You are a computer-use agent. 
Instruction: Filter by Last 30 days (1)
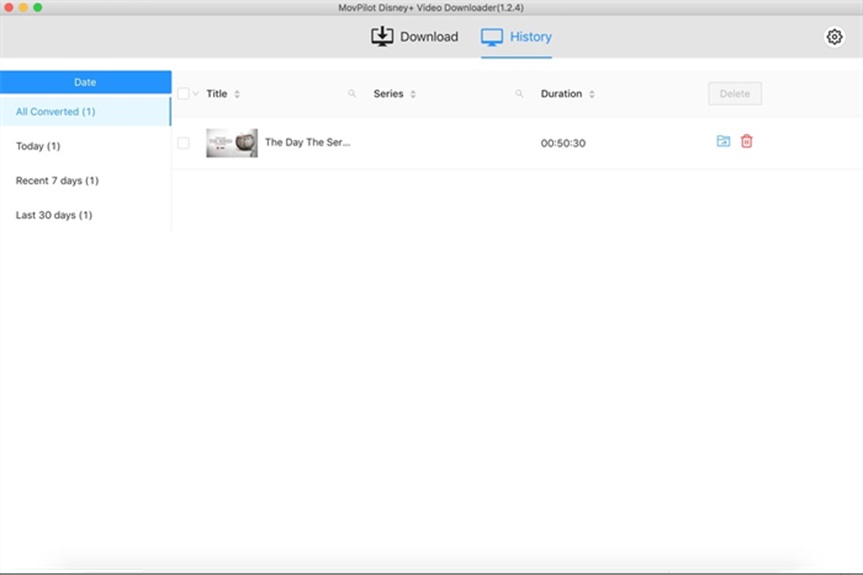(54, 215)
